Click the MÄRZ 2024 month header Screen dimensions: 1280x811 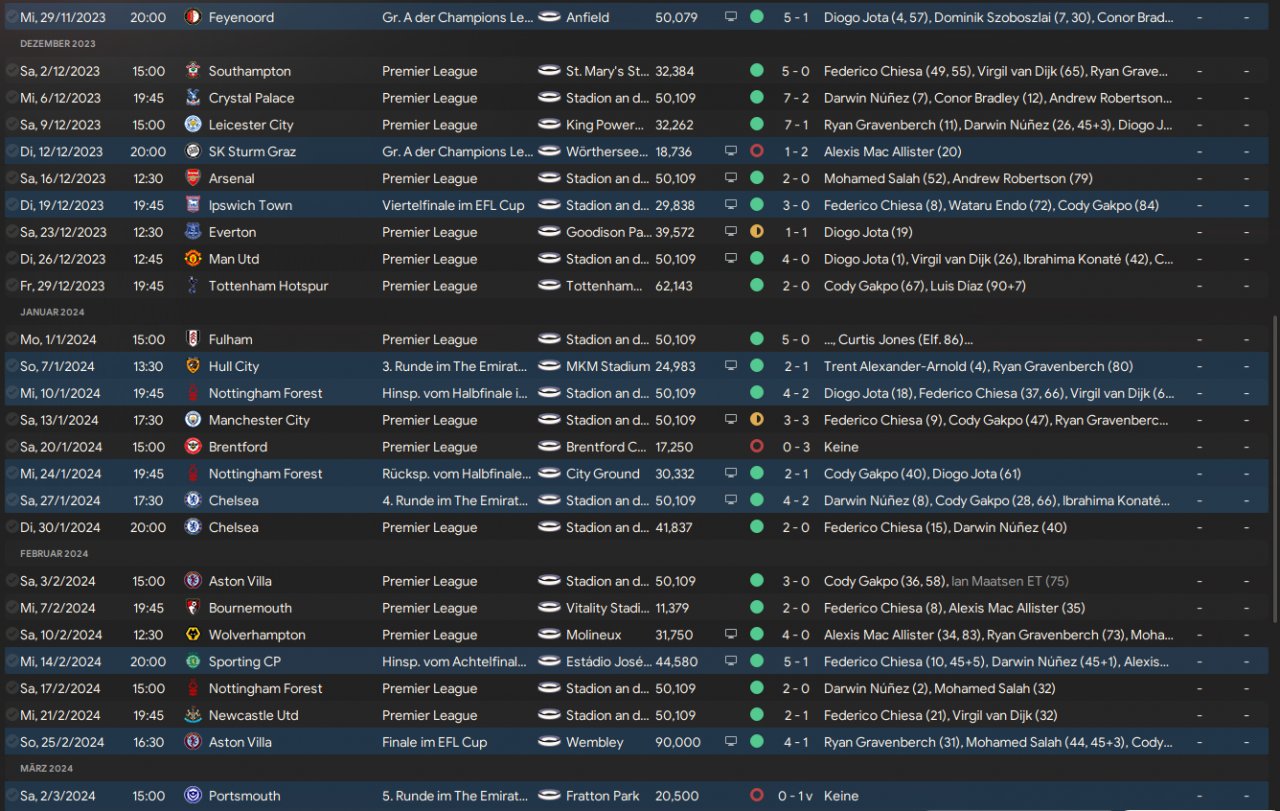pyautogui.click(x=46, y=769)
